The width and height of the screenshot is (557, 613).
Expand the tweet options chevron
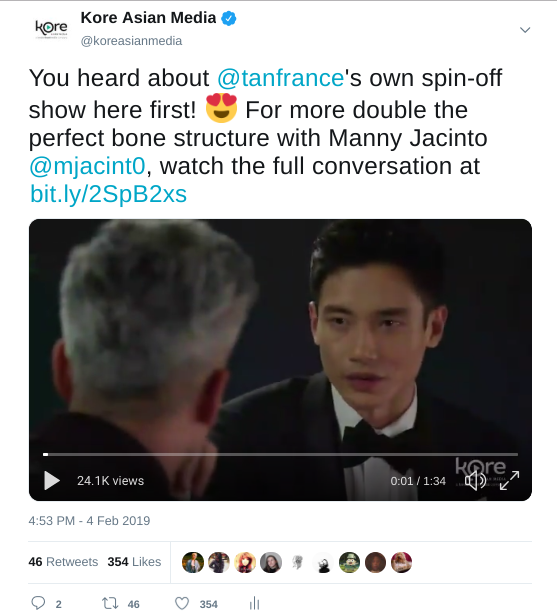click(x=525, y=30)
